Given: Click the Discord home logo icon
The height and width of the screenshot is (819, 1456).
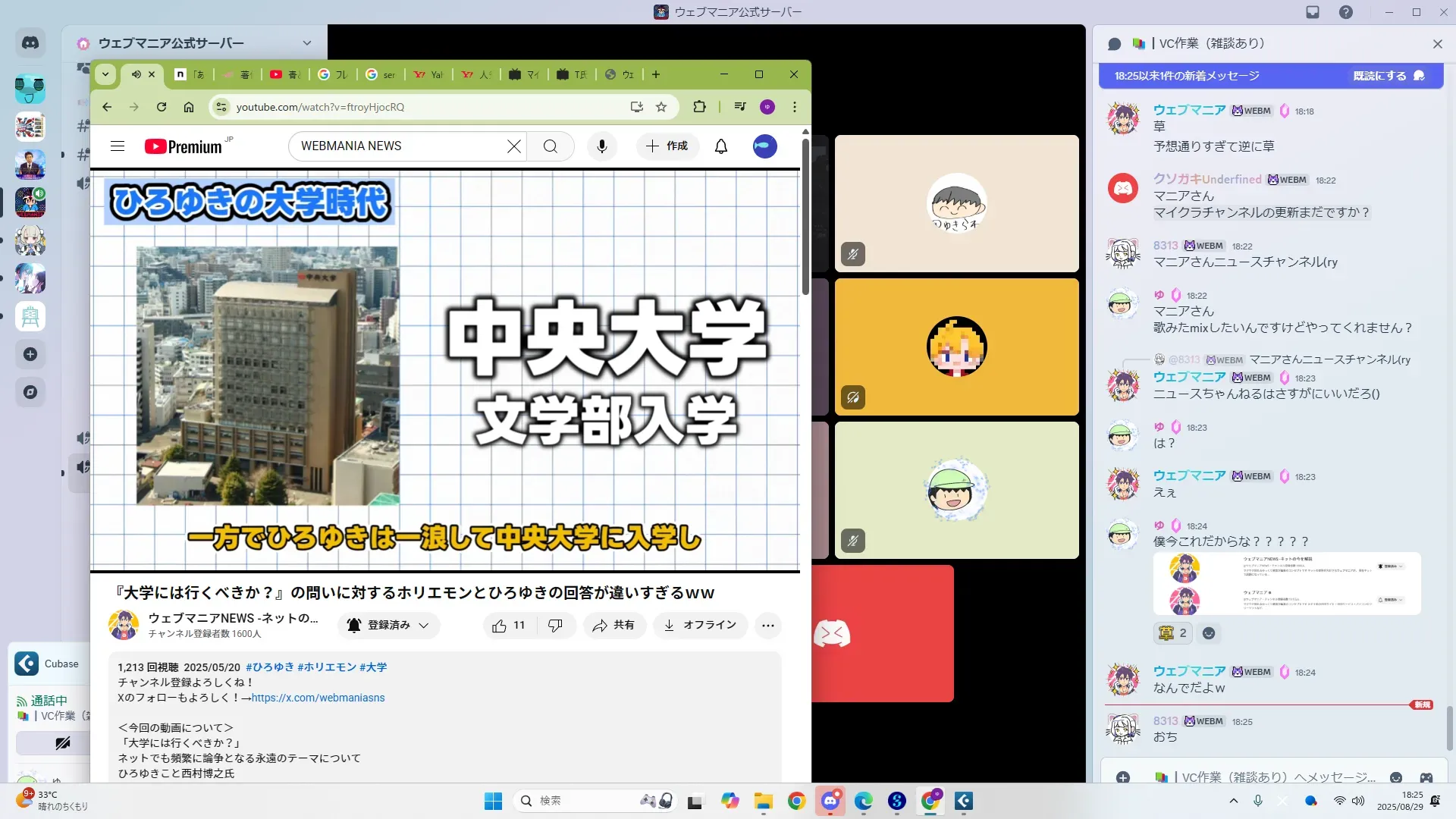Looking at the screenshot, I should (30, 43).
